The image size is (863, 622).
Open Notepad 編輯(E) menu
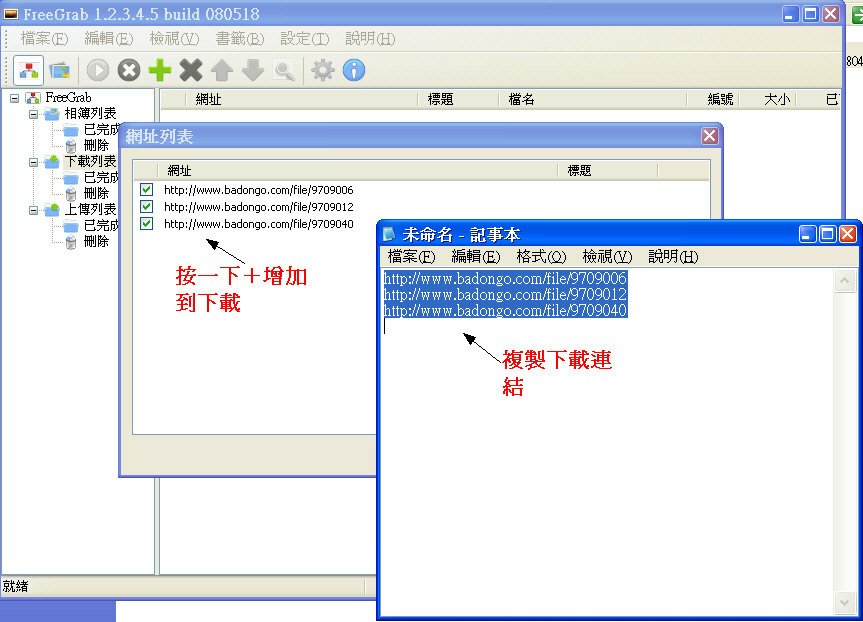pyautogui.click(x=476, y=257)
